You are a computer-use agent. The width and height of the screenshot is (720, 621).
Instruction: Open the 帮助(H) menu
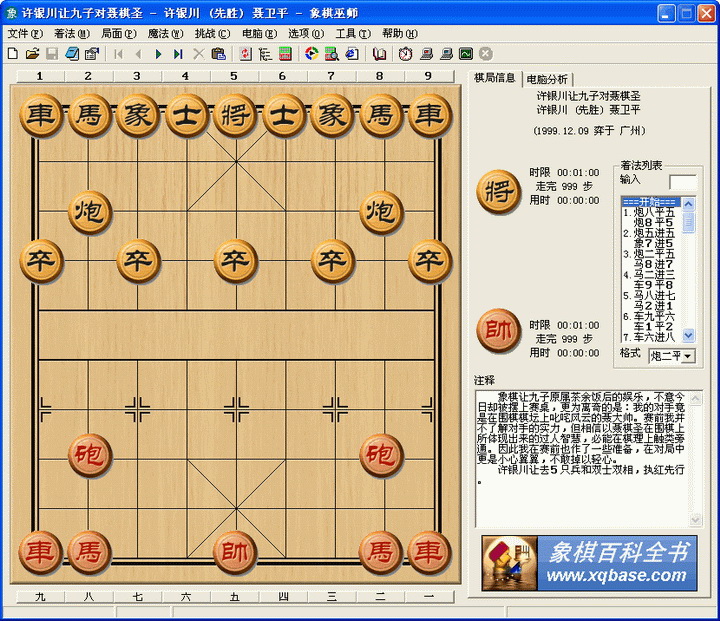400,34
